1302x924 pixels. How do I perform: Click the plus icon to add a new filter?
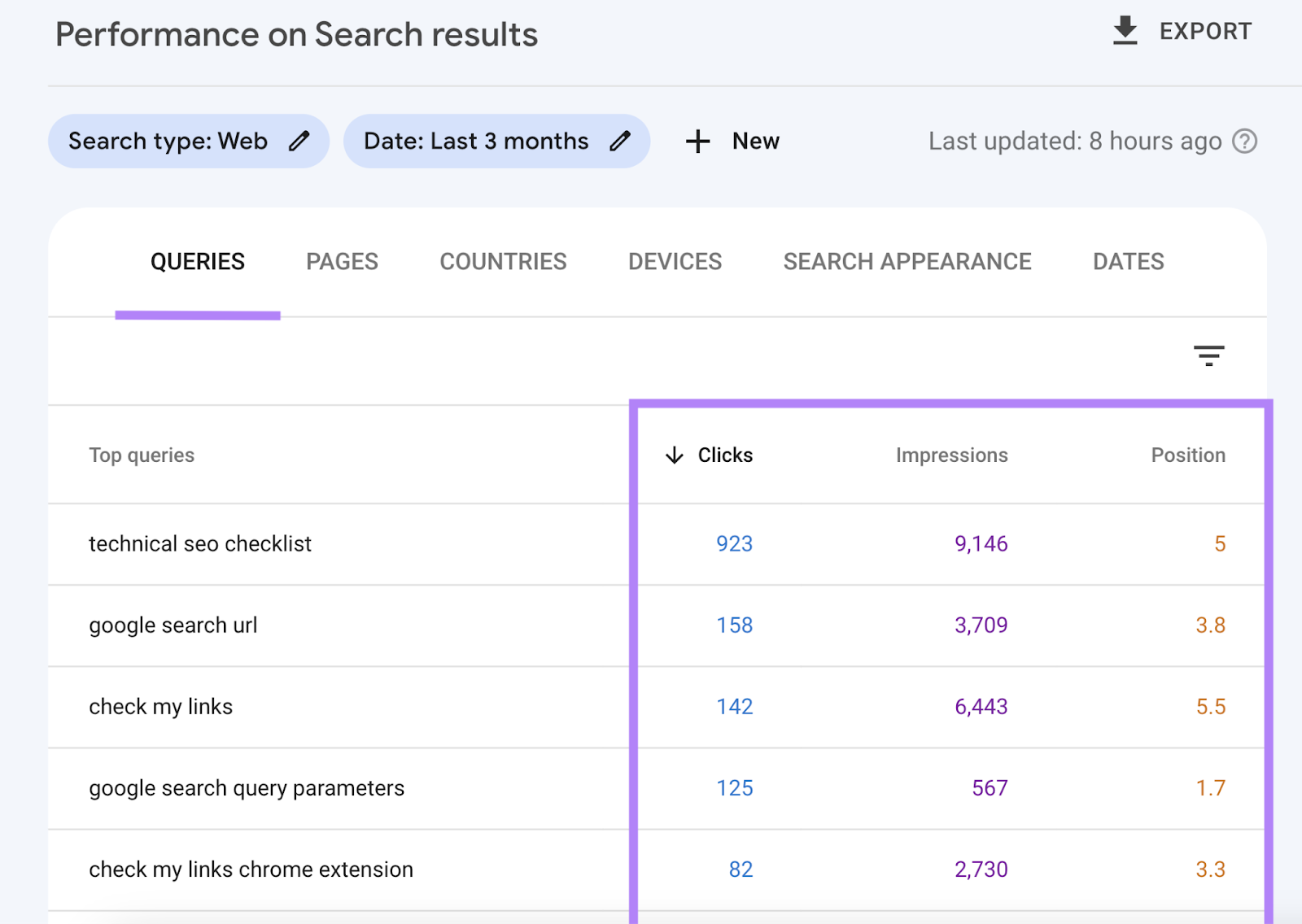[697, 141]
